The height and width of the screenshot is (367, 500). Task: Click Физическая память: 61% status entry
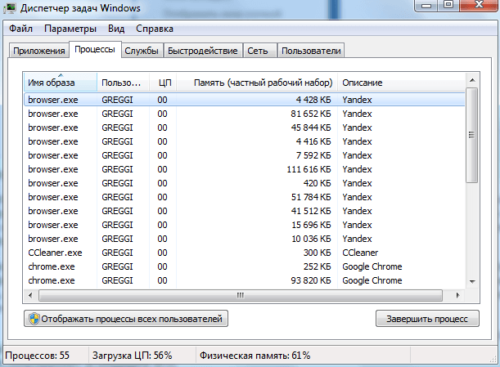coord(255,355)
